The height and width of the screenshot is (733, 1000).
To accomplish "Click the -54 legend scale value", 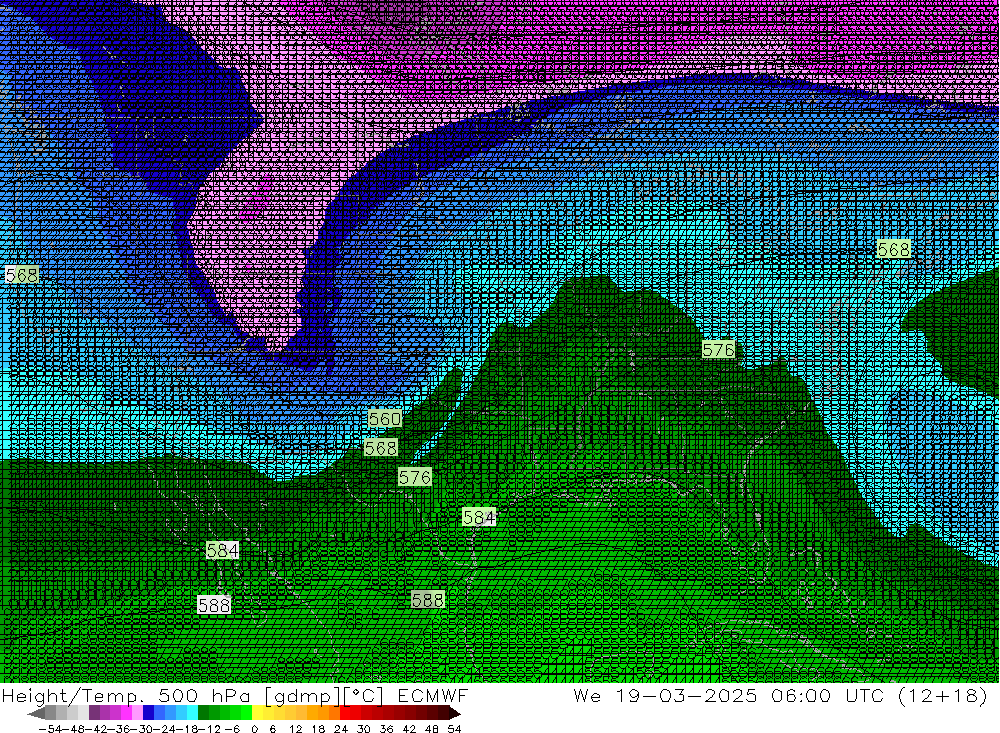I will 48,729.
